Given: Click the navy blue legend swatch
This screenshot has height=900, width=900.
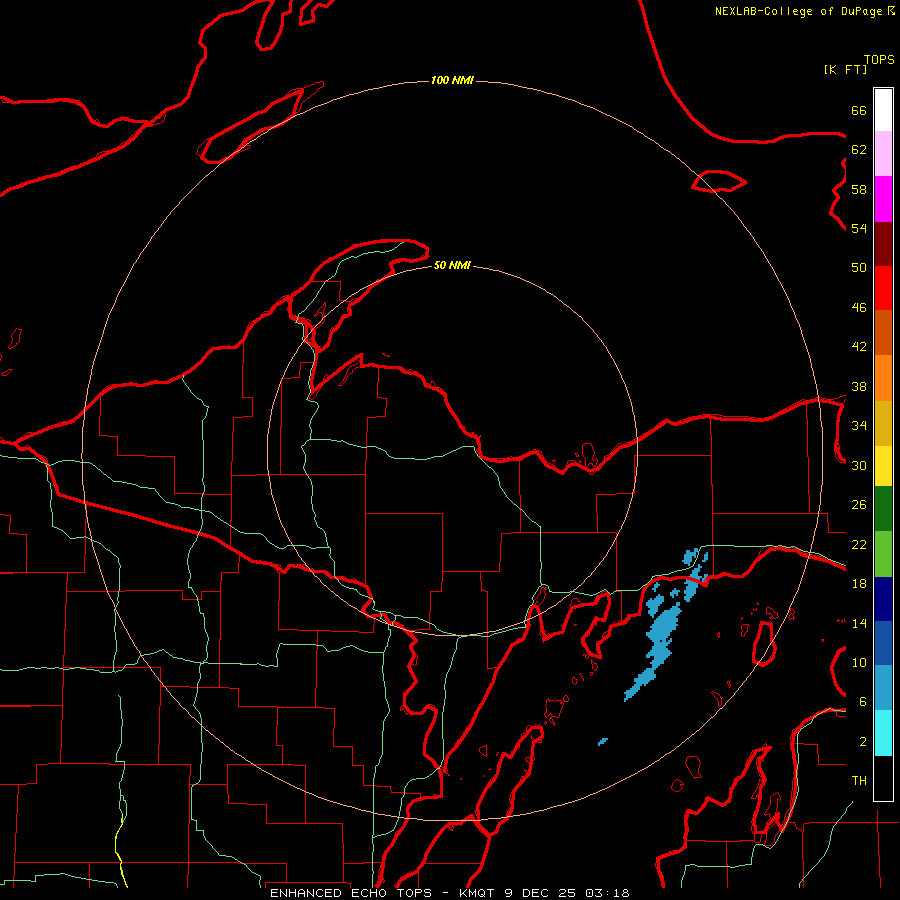Looking at the screenshot, I should [883, 599].
